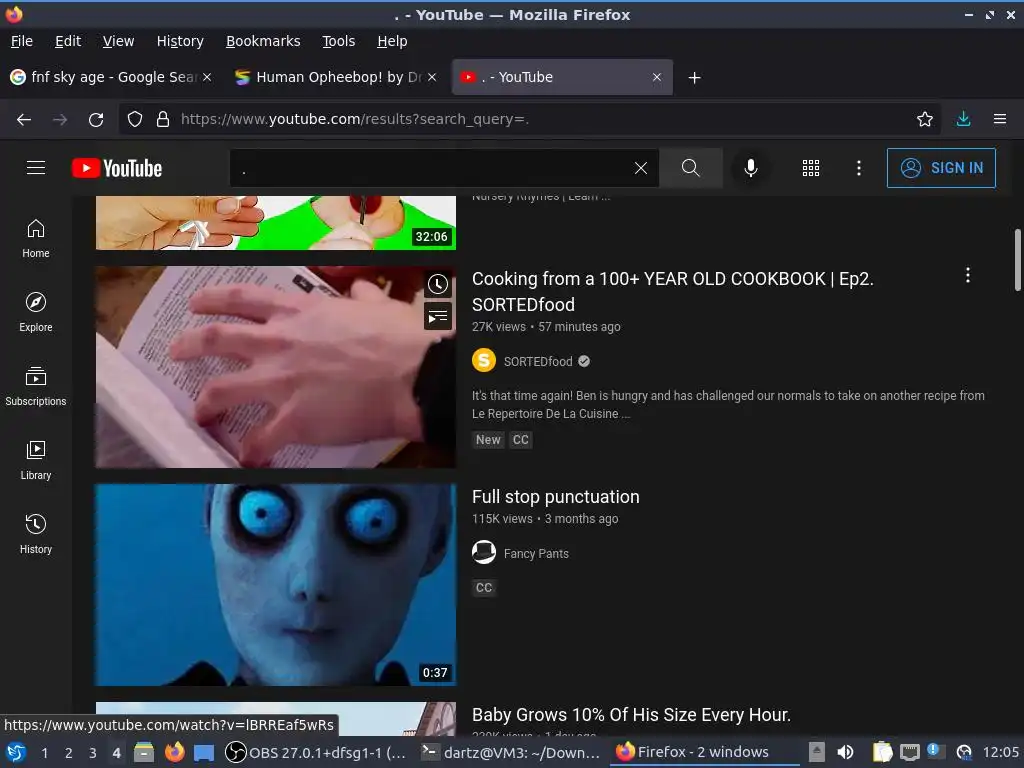The height and width of the screenshot is (768, 1024).
Task: Focus the YouTube search input field
Action: point(431,168)
